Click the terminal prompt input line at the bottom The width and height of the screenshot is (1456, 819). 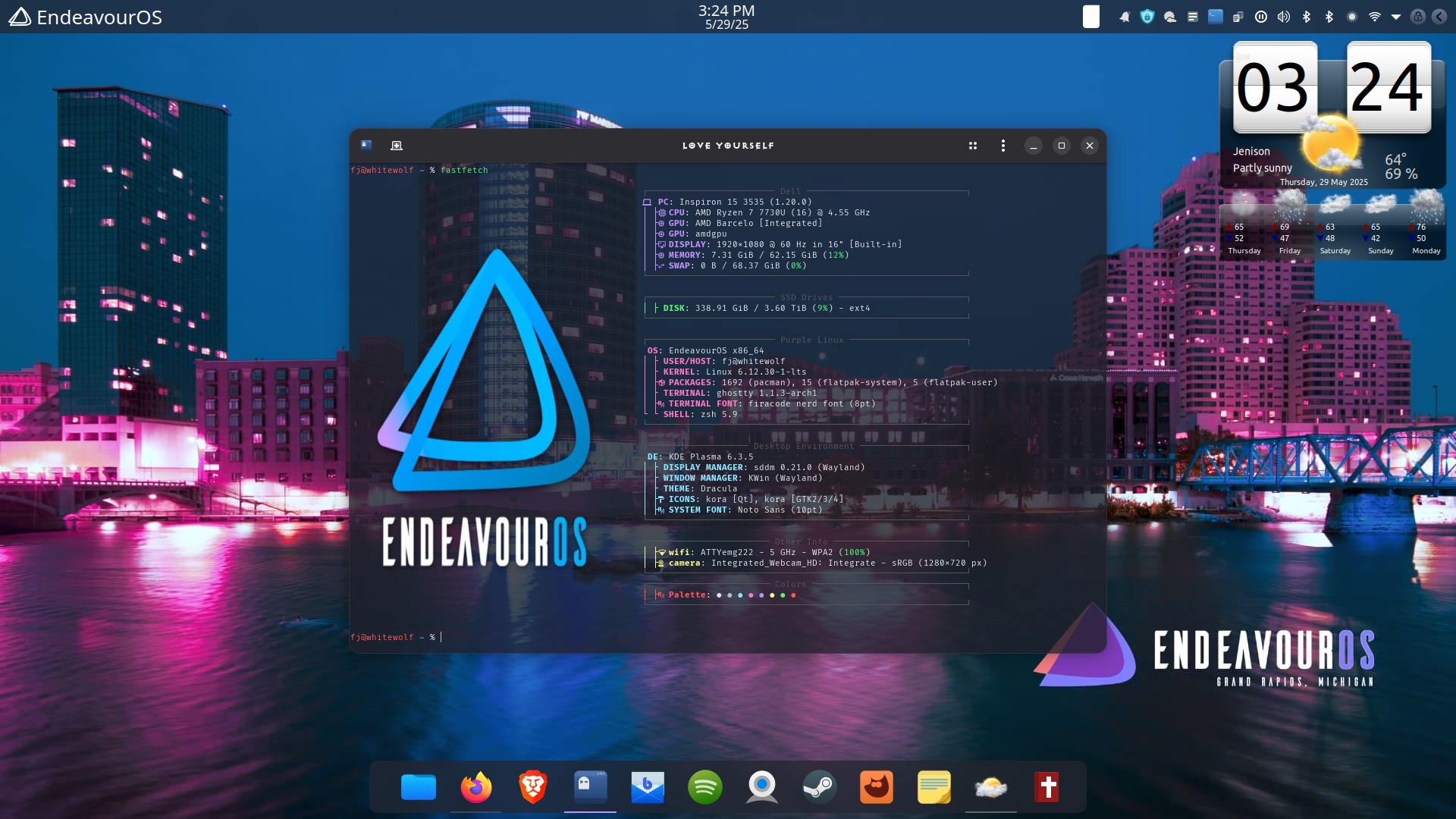click(726, 637)
